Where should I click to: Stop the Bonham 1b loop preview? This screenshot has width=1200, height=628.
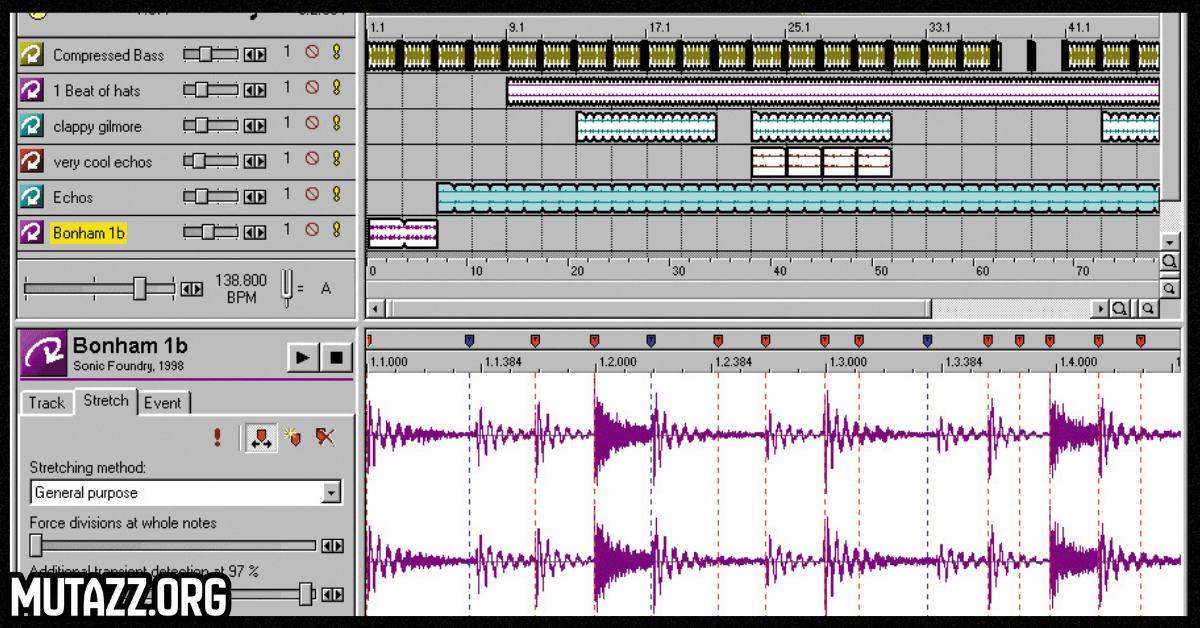tap(336, 357)
